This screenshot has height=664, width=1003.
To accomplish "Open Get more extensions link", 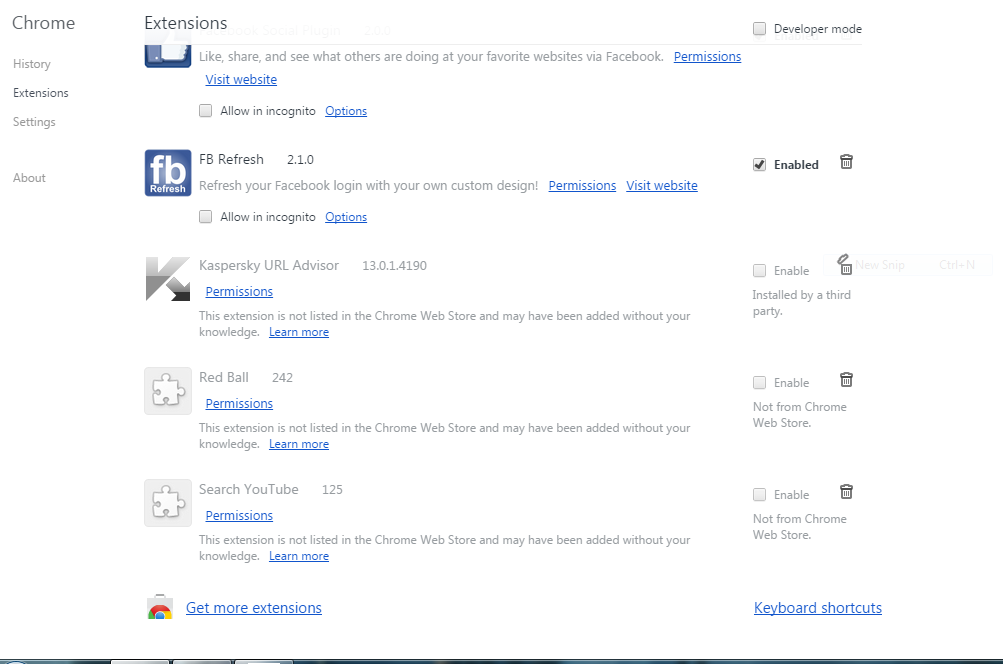I will click(254, 608).
